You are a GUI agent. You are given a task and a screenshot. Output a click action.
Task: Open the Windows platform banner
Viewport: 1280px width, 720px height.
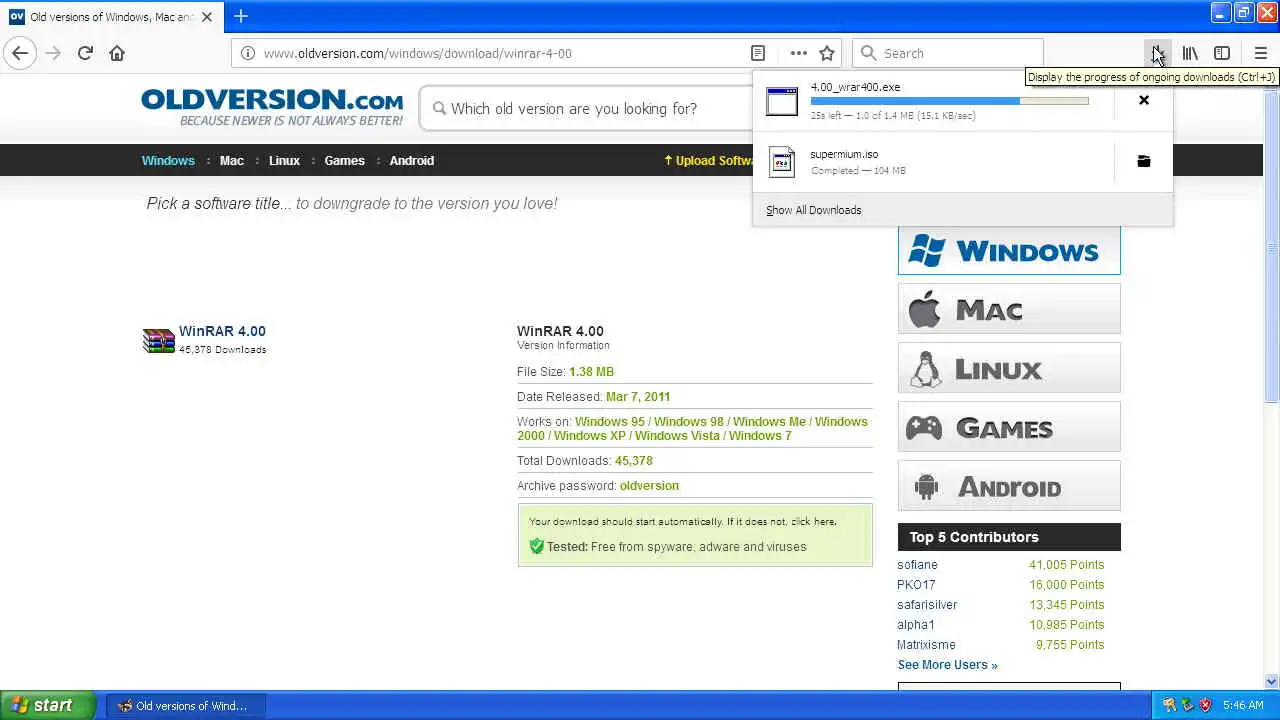tap(1009, 250)
